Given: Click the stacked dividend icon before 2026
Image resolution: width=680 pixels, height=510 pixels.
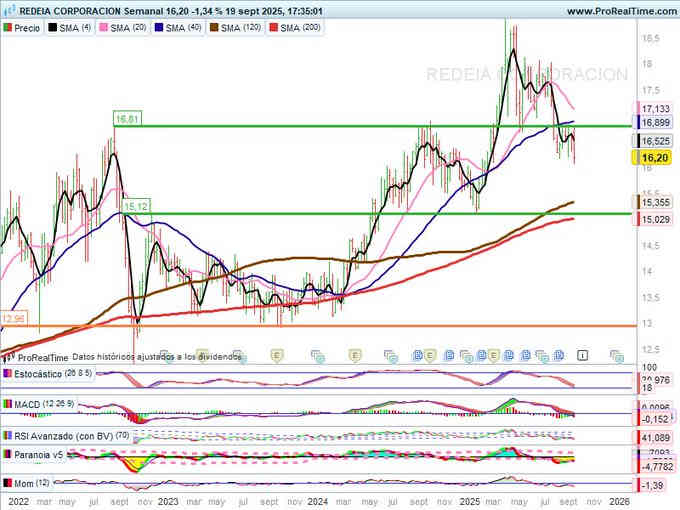Looking at the screenshot, I should pyautogui.click(x=617, y=356).
